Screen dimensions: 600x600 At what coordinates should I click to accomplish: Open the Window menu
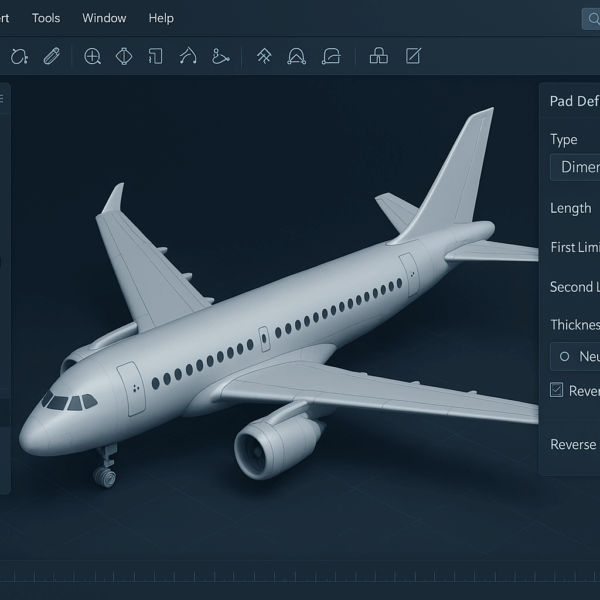pyautogui.click(x=104, y=18)
